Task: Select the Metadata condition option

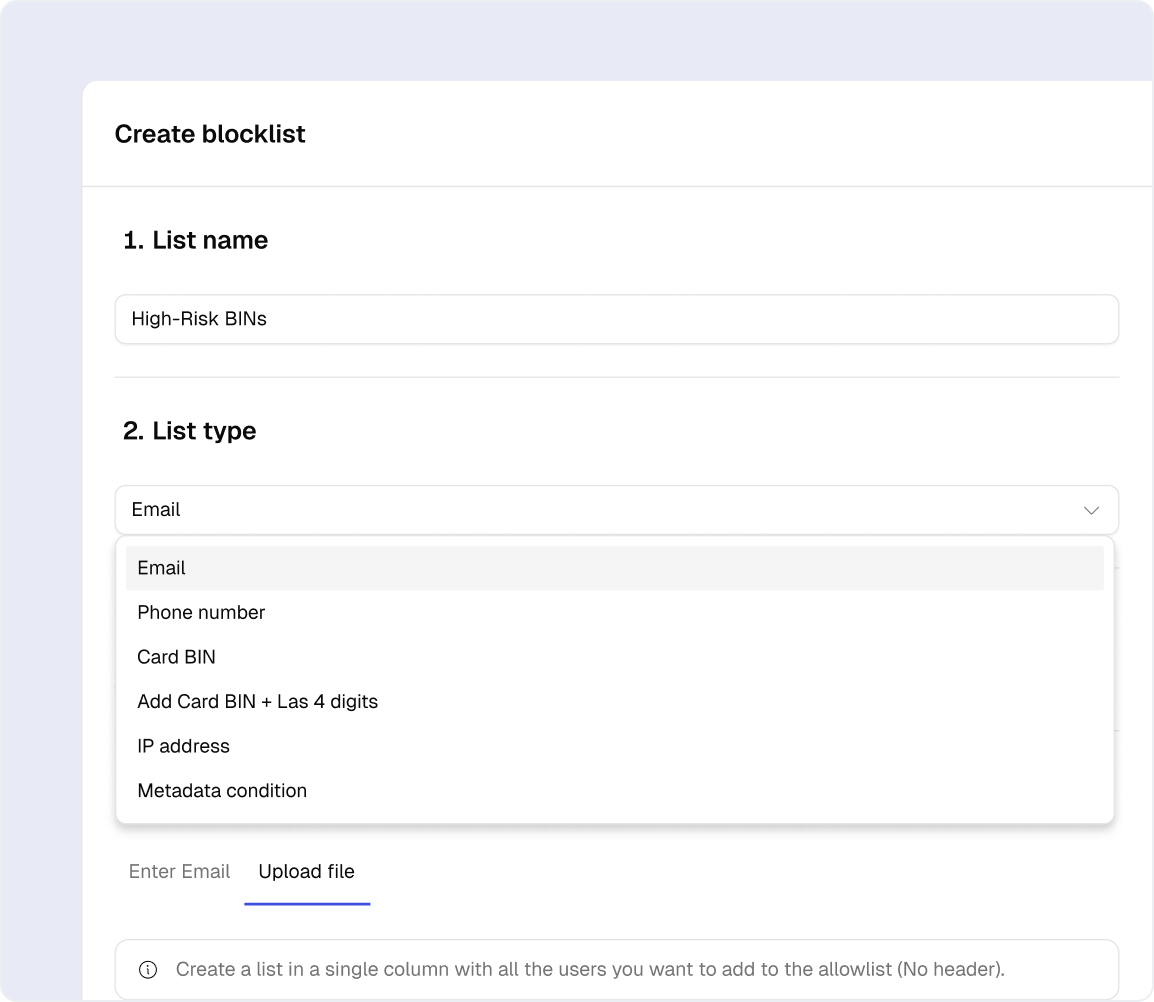Action: pyautogui.click(x=222, y=790)
